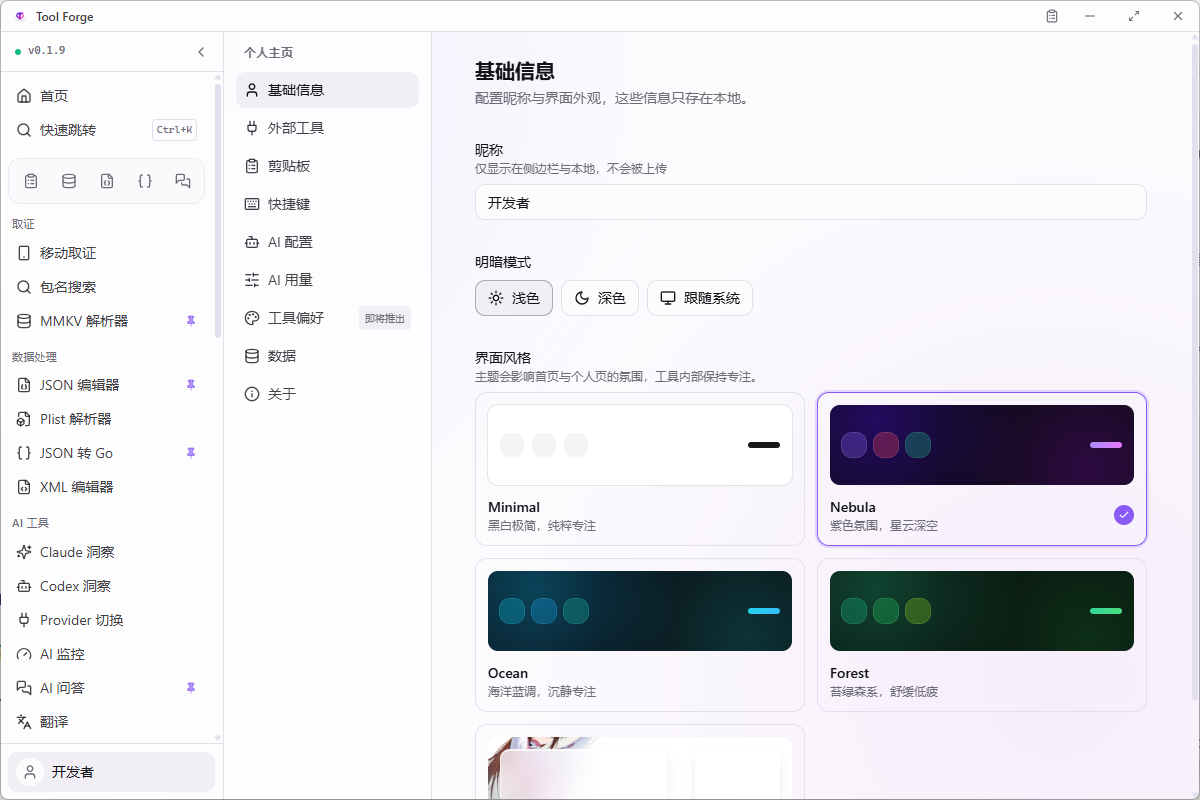Click the JSON file shortcut icon in the quick bar
The image size is (1200, 800).
pyautogui.click(x=107, y=181)
